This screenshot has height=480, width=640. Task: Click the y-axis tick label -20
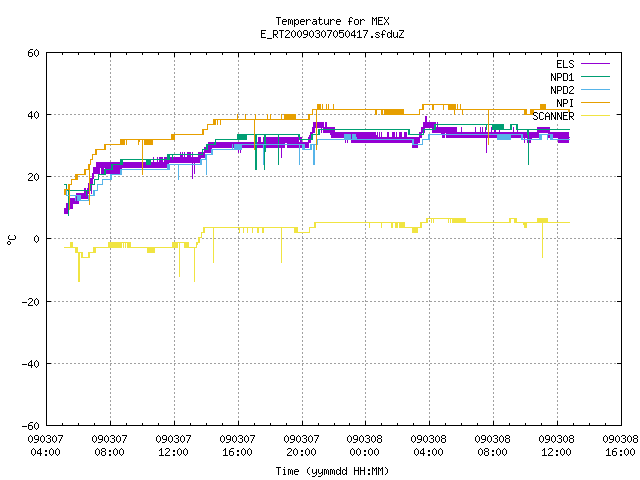point(31,302)
